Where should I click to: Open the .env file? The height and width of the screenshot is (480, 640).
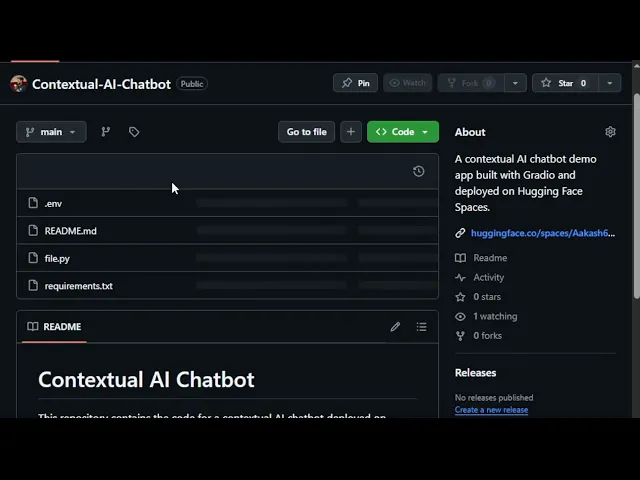click(x=53, y=204)
